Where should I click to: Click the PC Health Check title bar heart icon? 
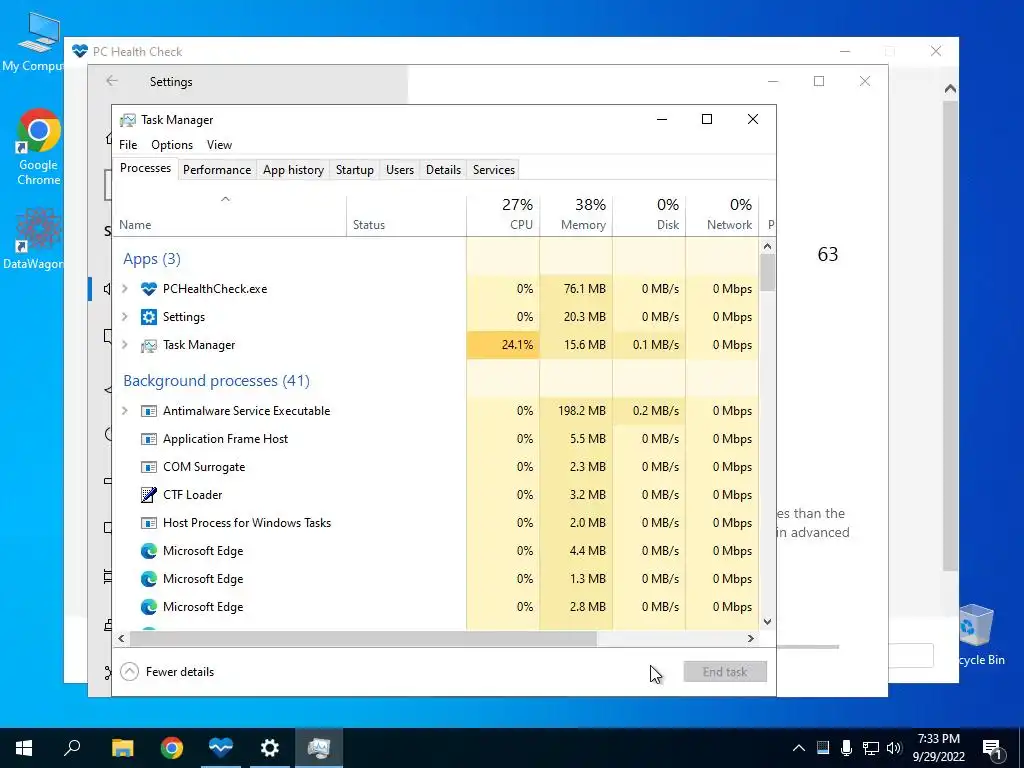(x=80, y=51)
